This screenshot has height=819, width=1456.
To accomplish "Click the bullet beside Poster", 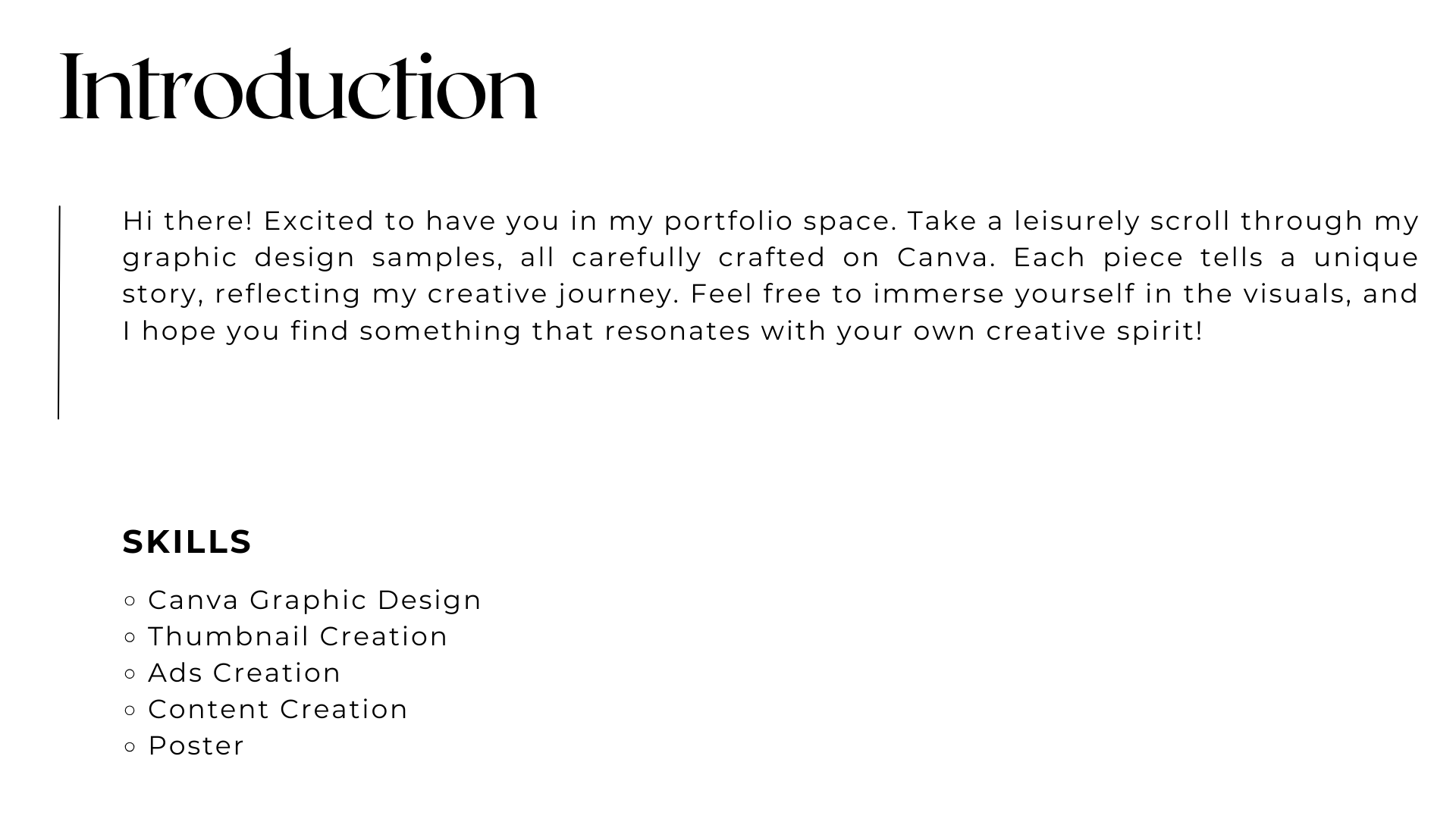I will pos(130,746).
